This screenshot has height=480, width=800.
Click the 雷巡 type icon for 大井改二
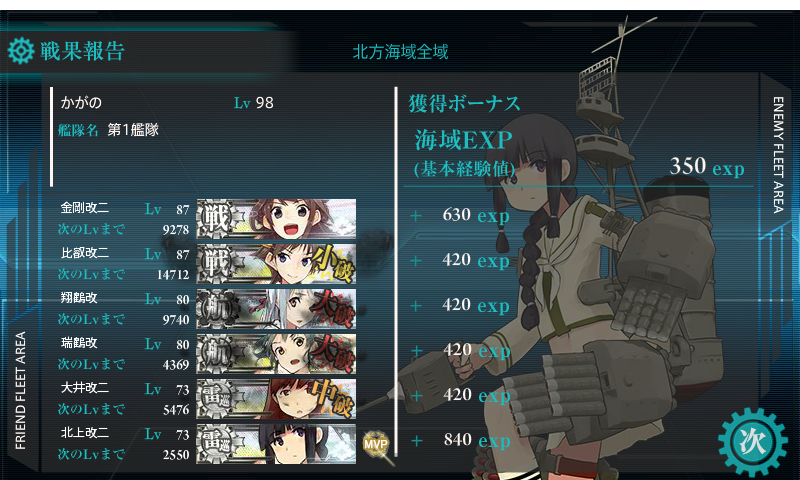pos(216,398)
